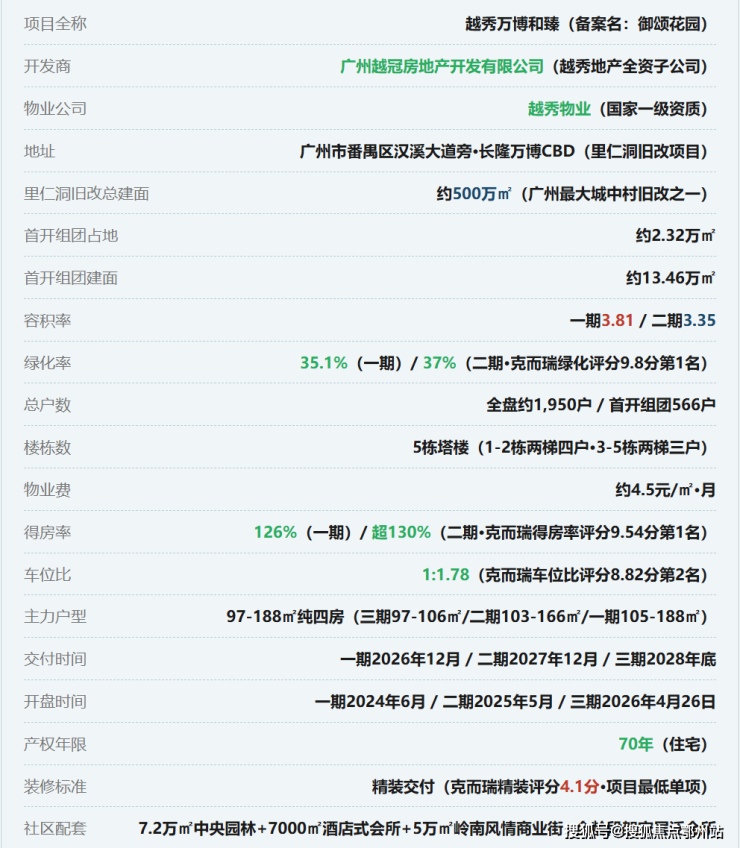This screenshot has height=848, width=740.
Task: Select the 装修标准 row label
Action: pyautogui.click(x=55, y=786)
